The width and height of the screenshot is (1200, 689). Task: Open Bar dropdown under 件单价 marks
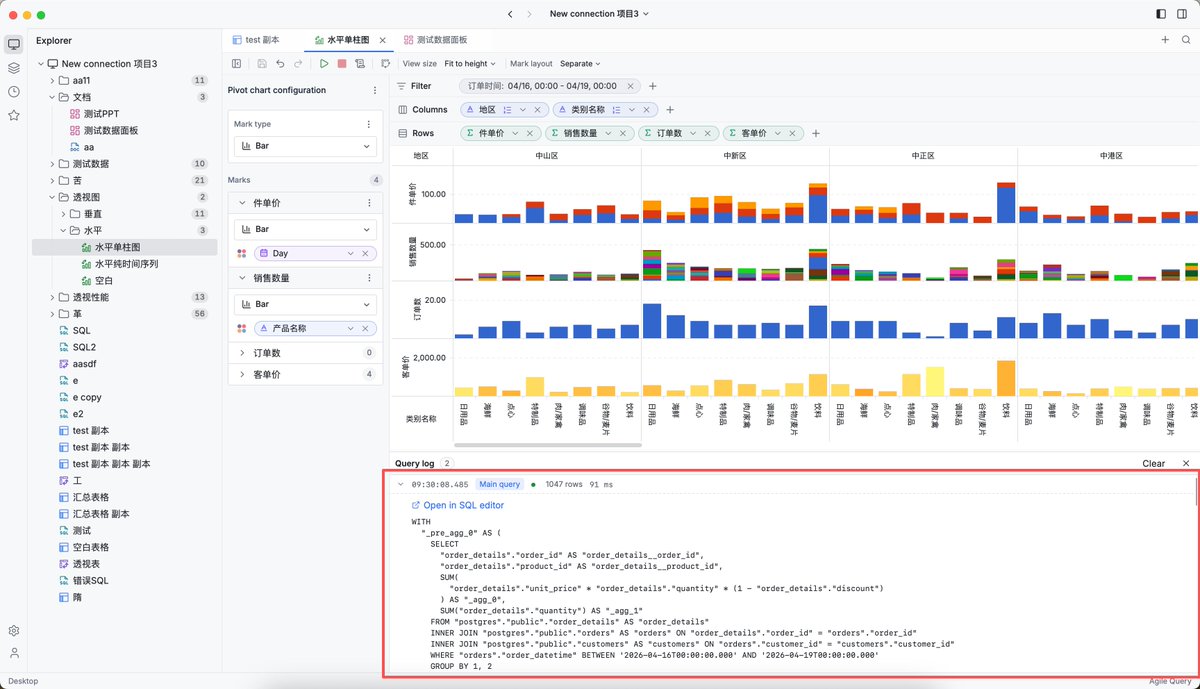[305, 229]
